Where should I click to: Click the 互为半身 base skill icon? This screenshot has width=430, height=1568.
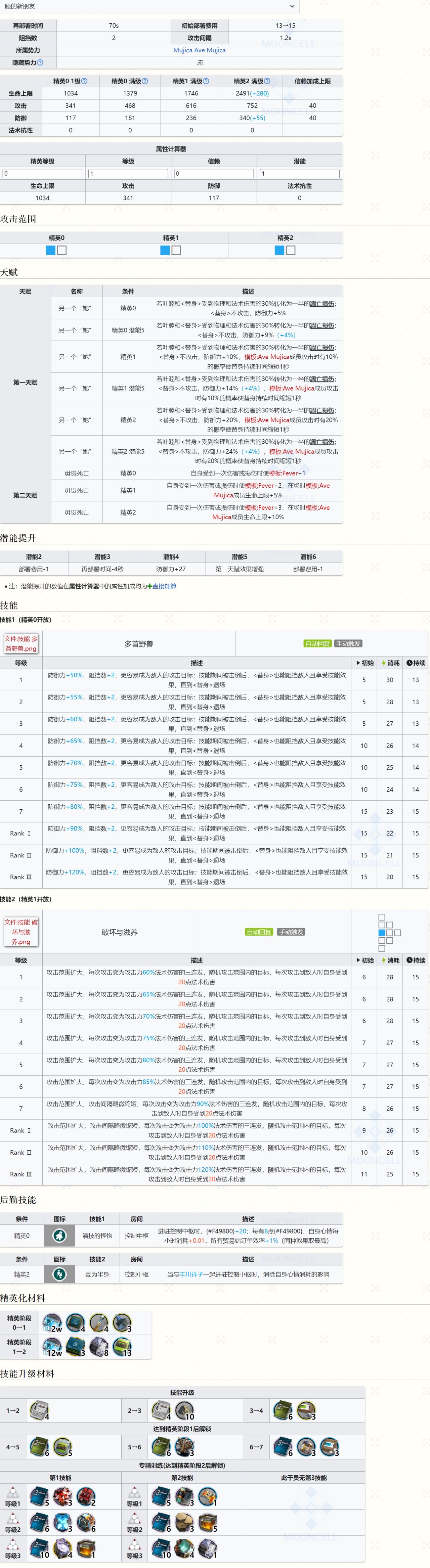59,1274
